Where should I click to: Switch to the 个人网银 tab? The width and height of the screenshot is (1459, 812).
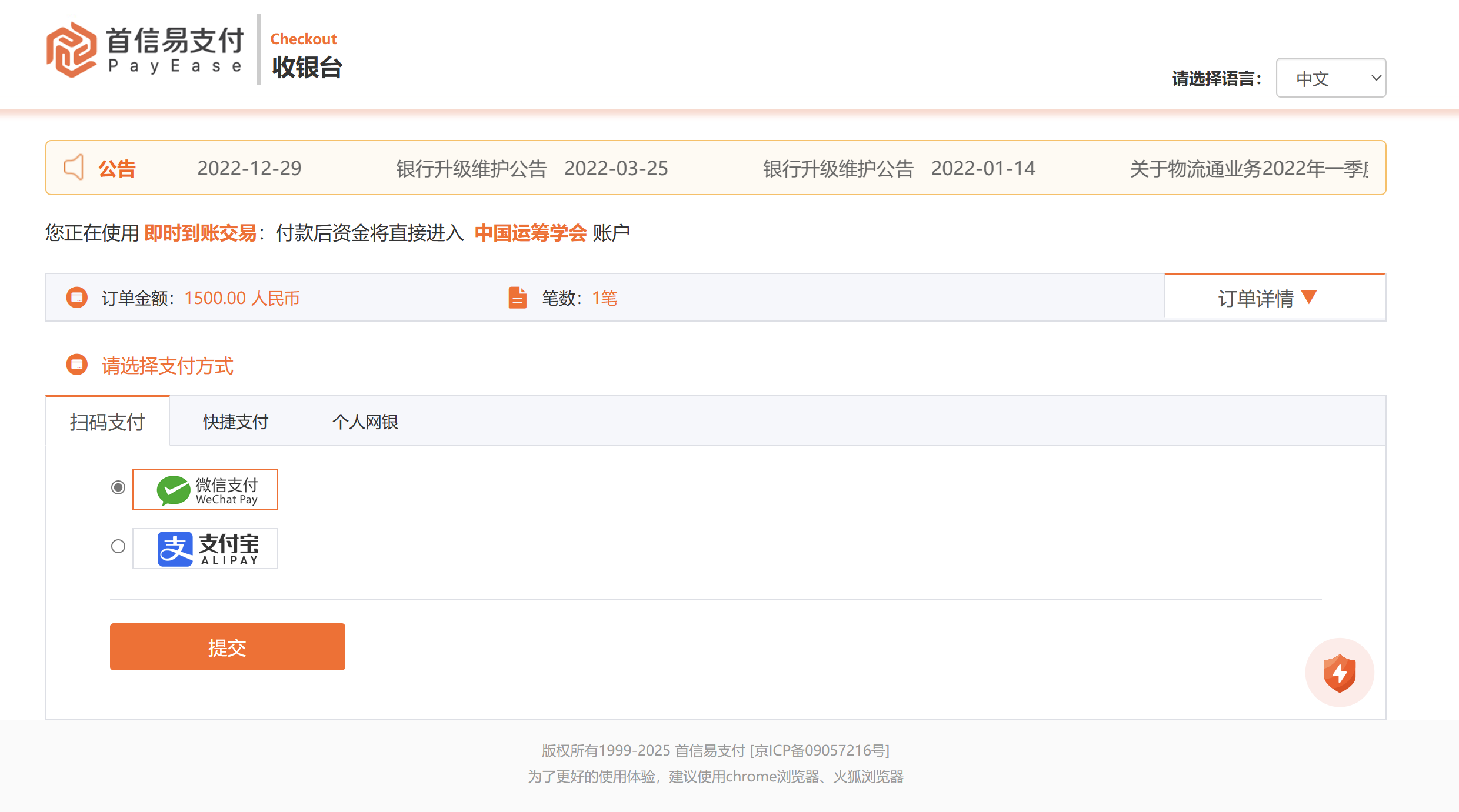[365, 422]
